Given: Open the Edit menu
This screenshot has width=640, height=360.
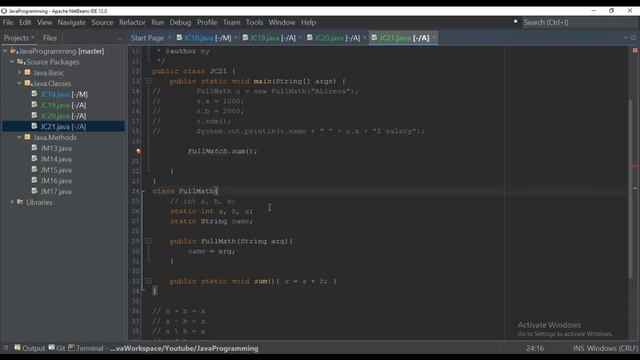Looking at the screenshot, I should [25, 22].
